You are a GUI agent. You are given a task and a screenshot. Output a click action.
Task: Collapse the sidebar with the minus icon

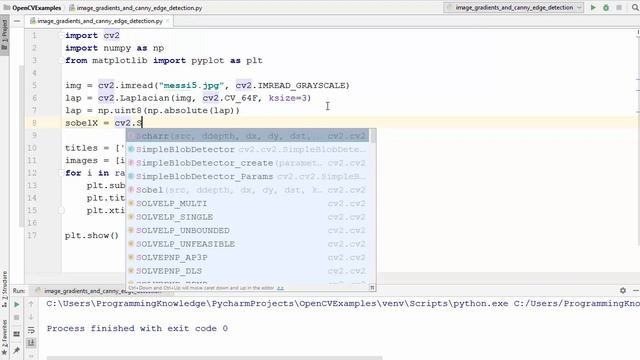click(17, 21)
